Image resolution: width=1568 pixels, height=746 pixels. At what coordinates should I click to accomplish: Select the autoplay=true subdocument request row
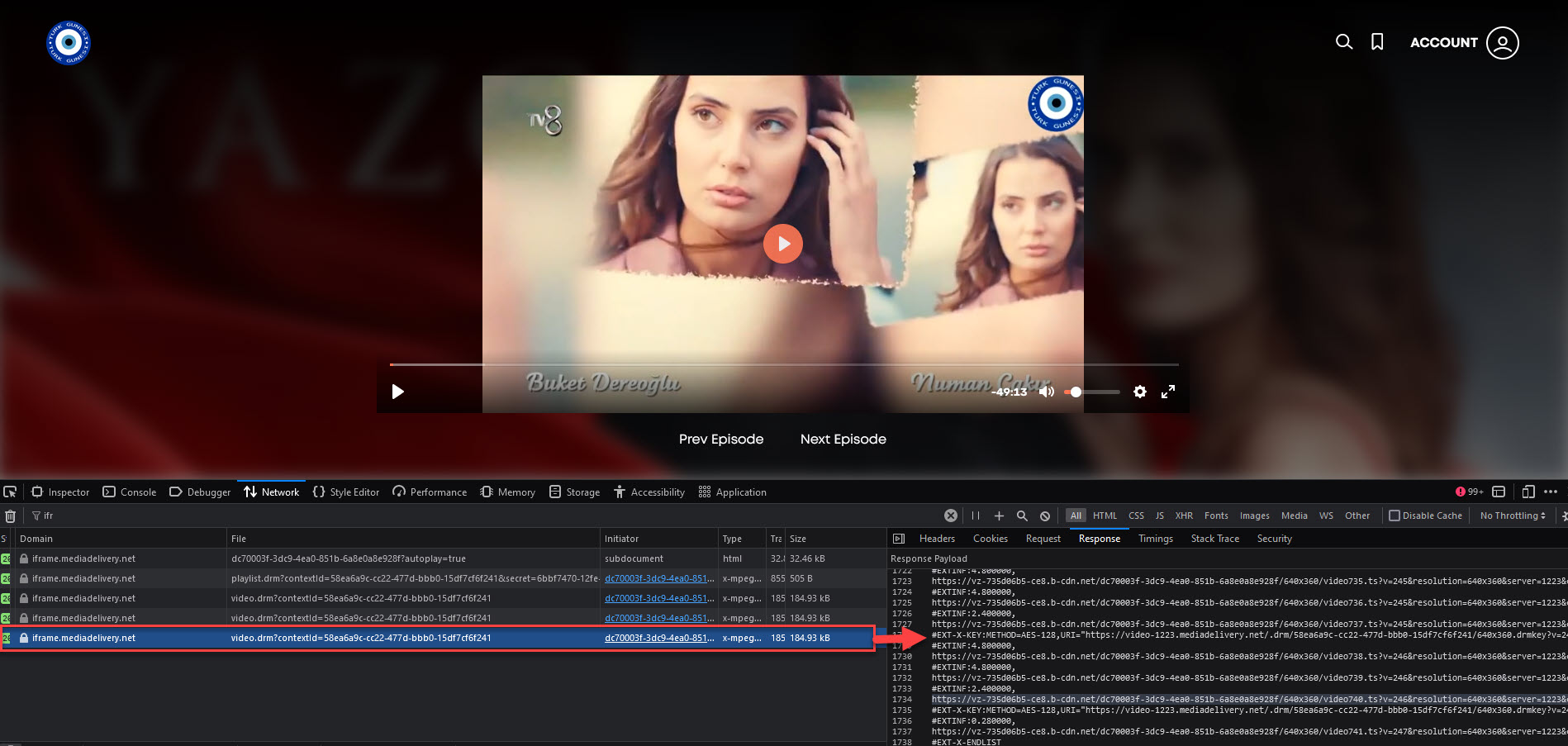pos(443,558)
